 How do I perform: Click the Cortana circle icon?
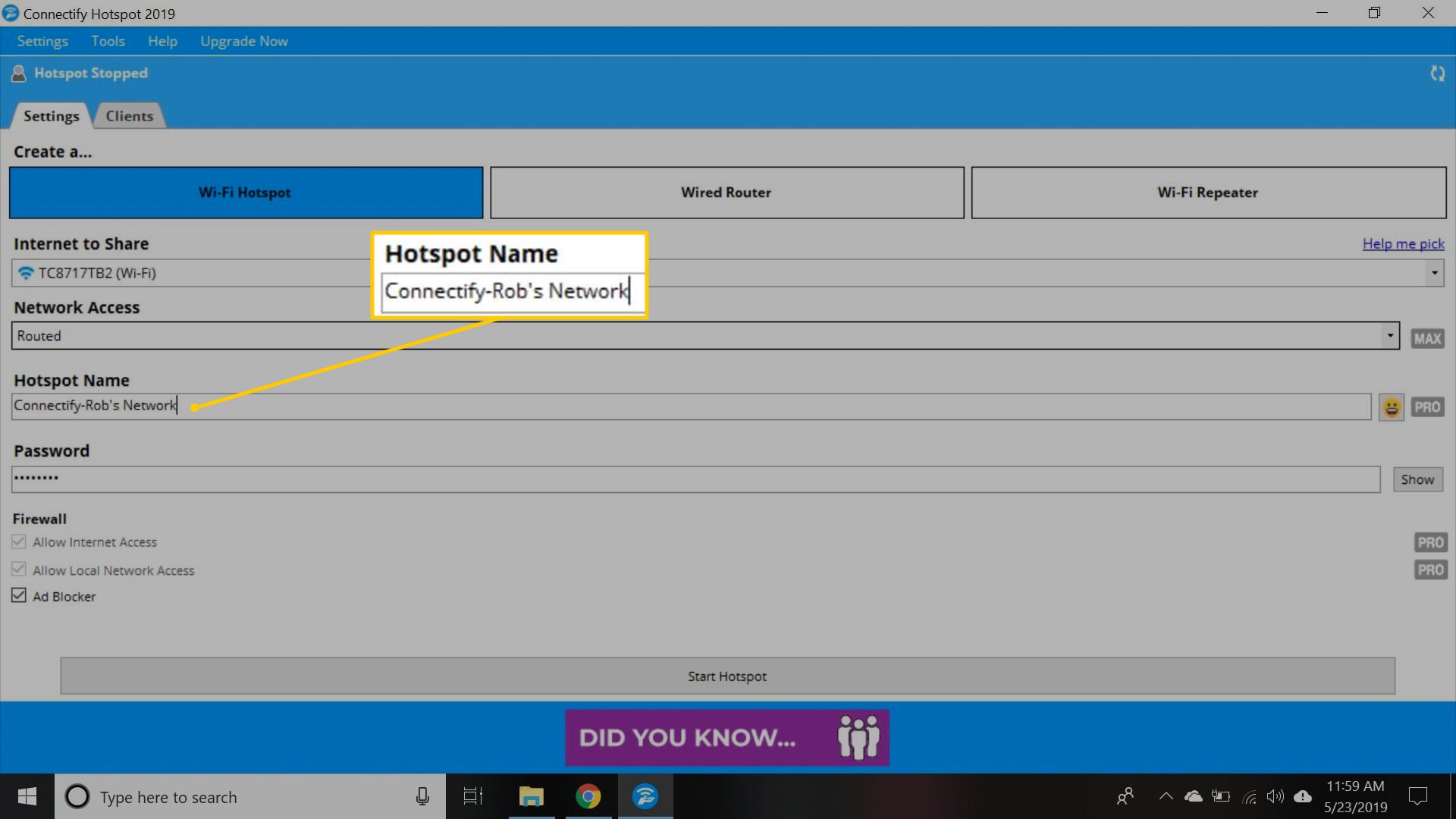[x=77, y=796]
